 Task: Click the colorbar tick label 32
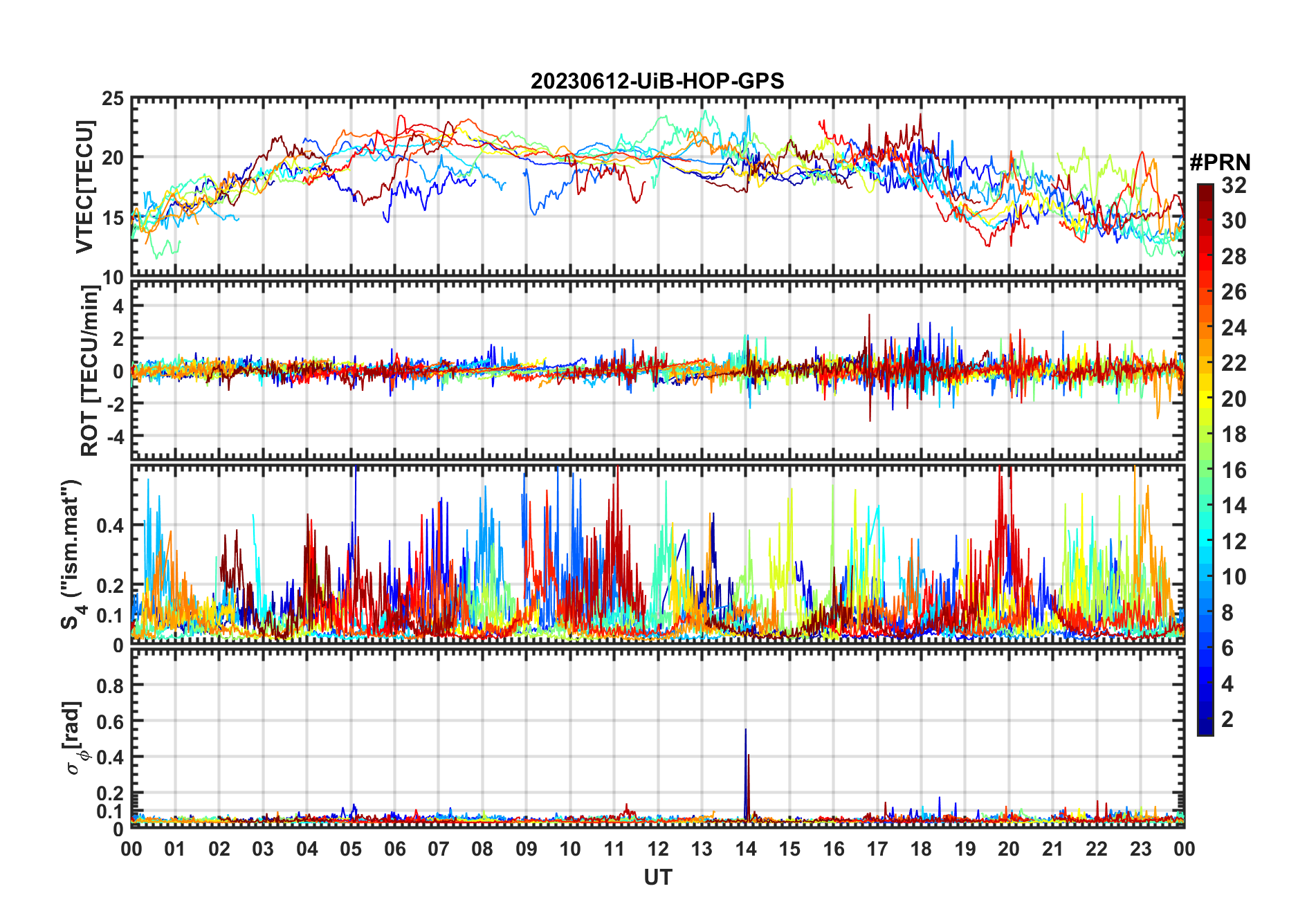1234,185
